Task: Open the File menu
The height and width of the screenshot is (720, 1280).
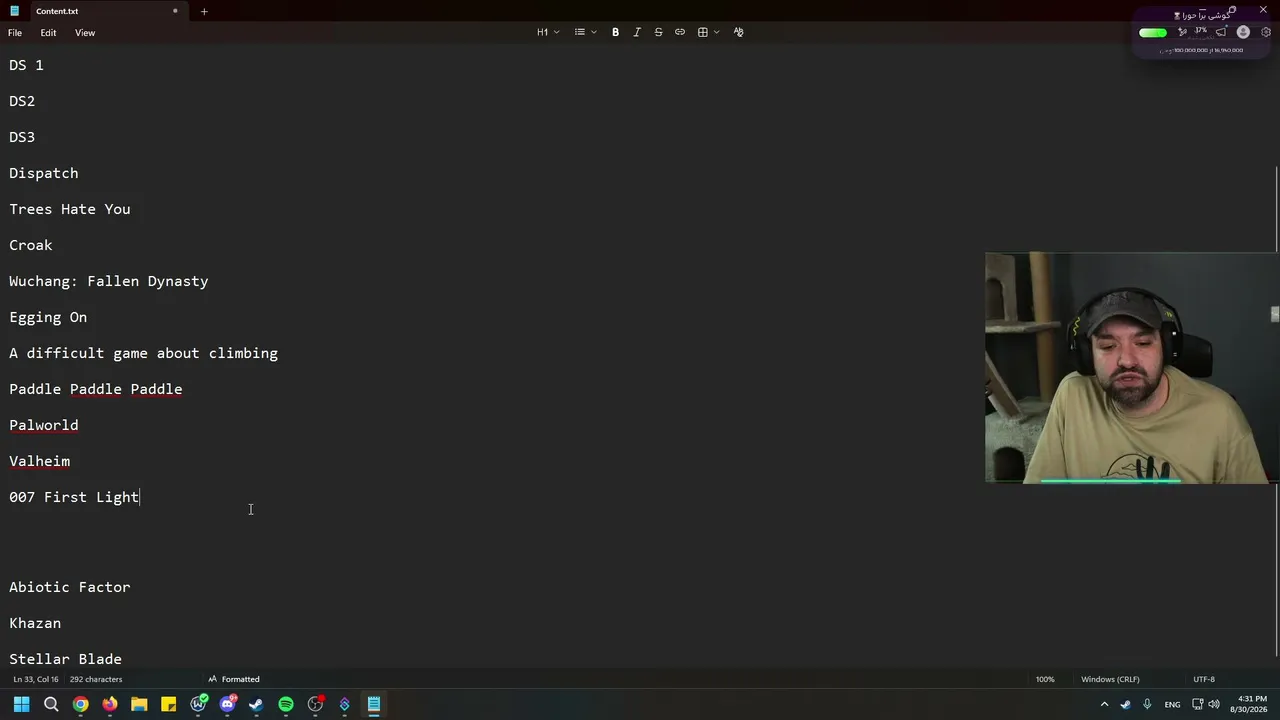Action: point(15,33)
